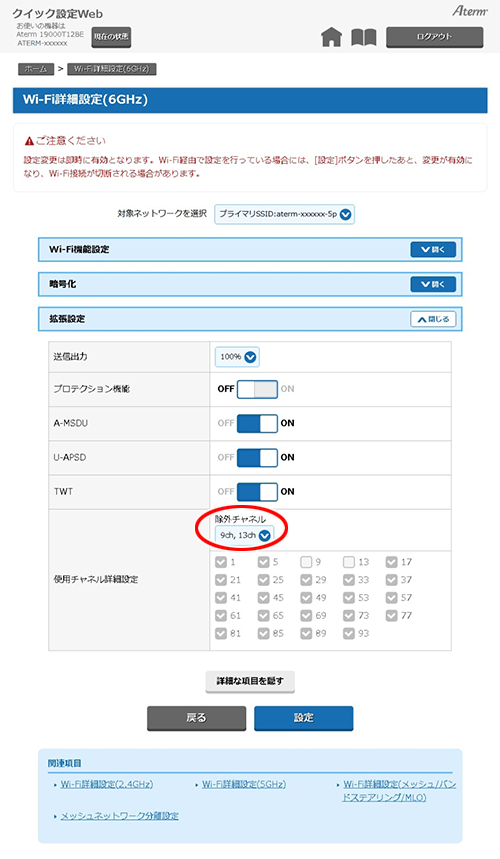
Task: Open the manual book icon
Action: (x=364, y=37)
